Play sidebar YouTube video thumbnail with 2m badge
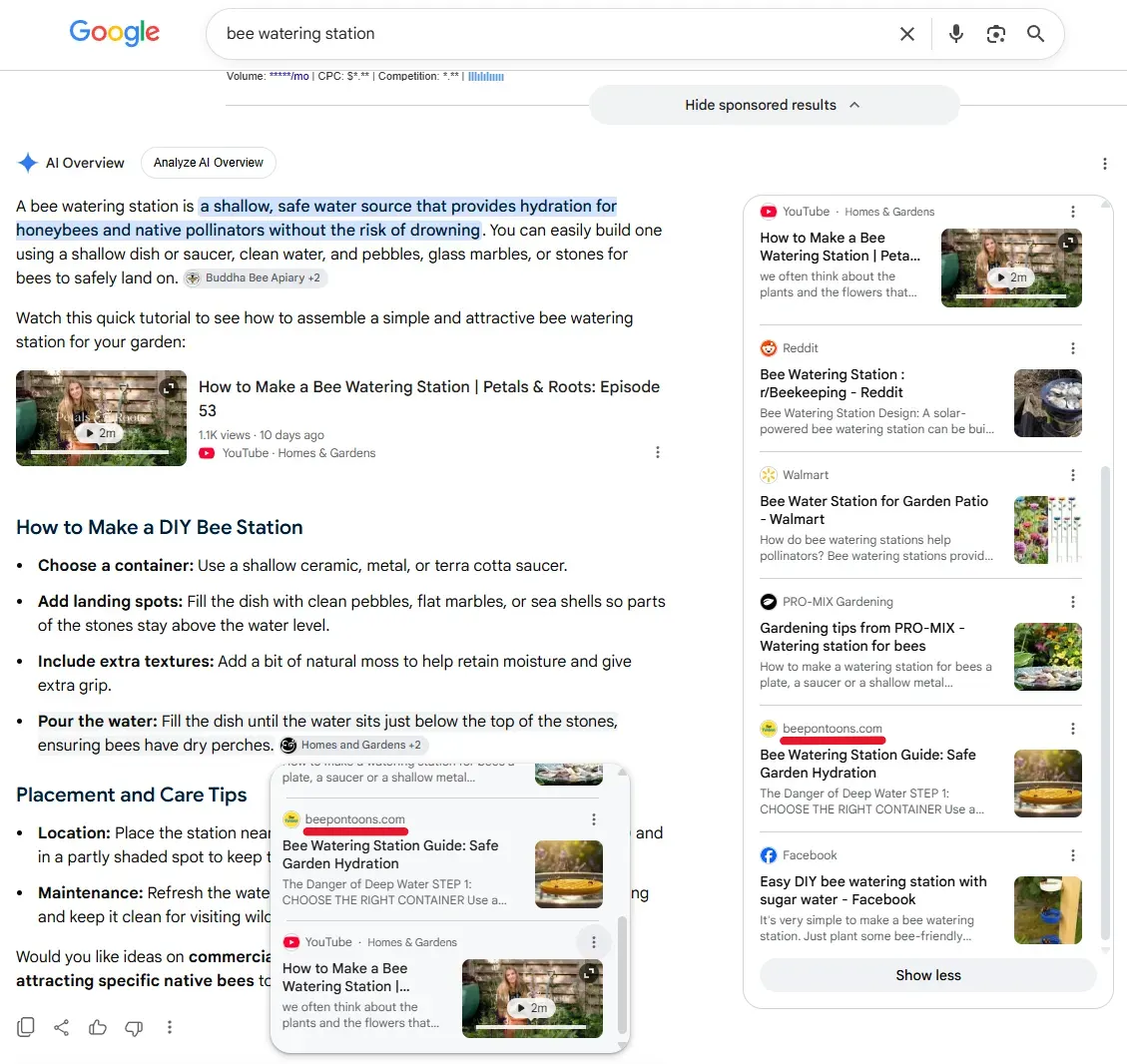Viewport: 1127px width, 1064px height. 1011,267
